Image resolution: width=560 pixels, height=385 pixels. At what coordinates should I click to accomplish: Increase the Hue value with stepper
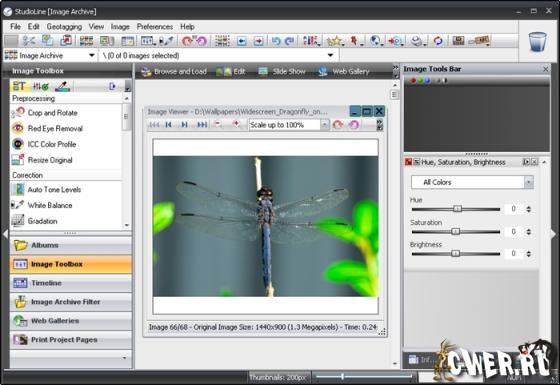pos(529,207)
